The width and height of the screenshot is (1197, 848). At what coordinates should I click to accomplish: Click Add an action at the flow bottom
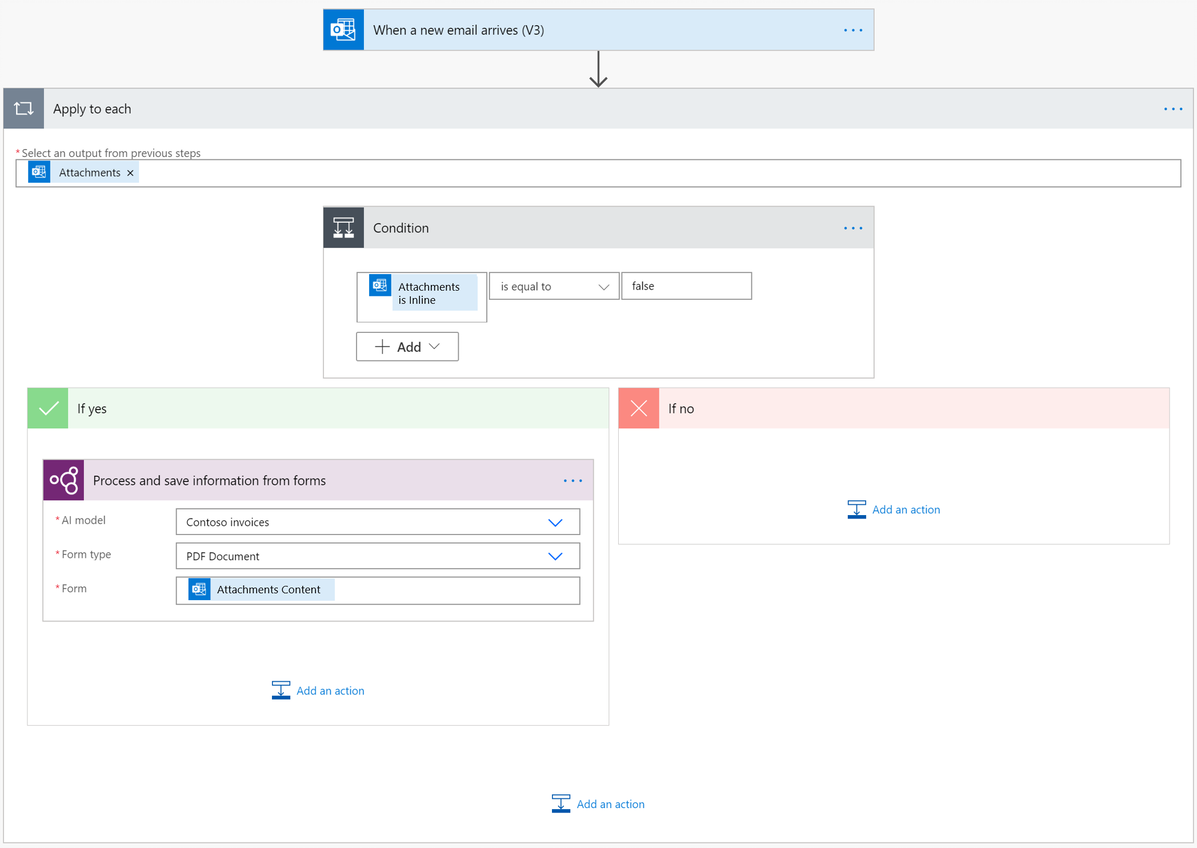pos(597,803)
